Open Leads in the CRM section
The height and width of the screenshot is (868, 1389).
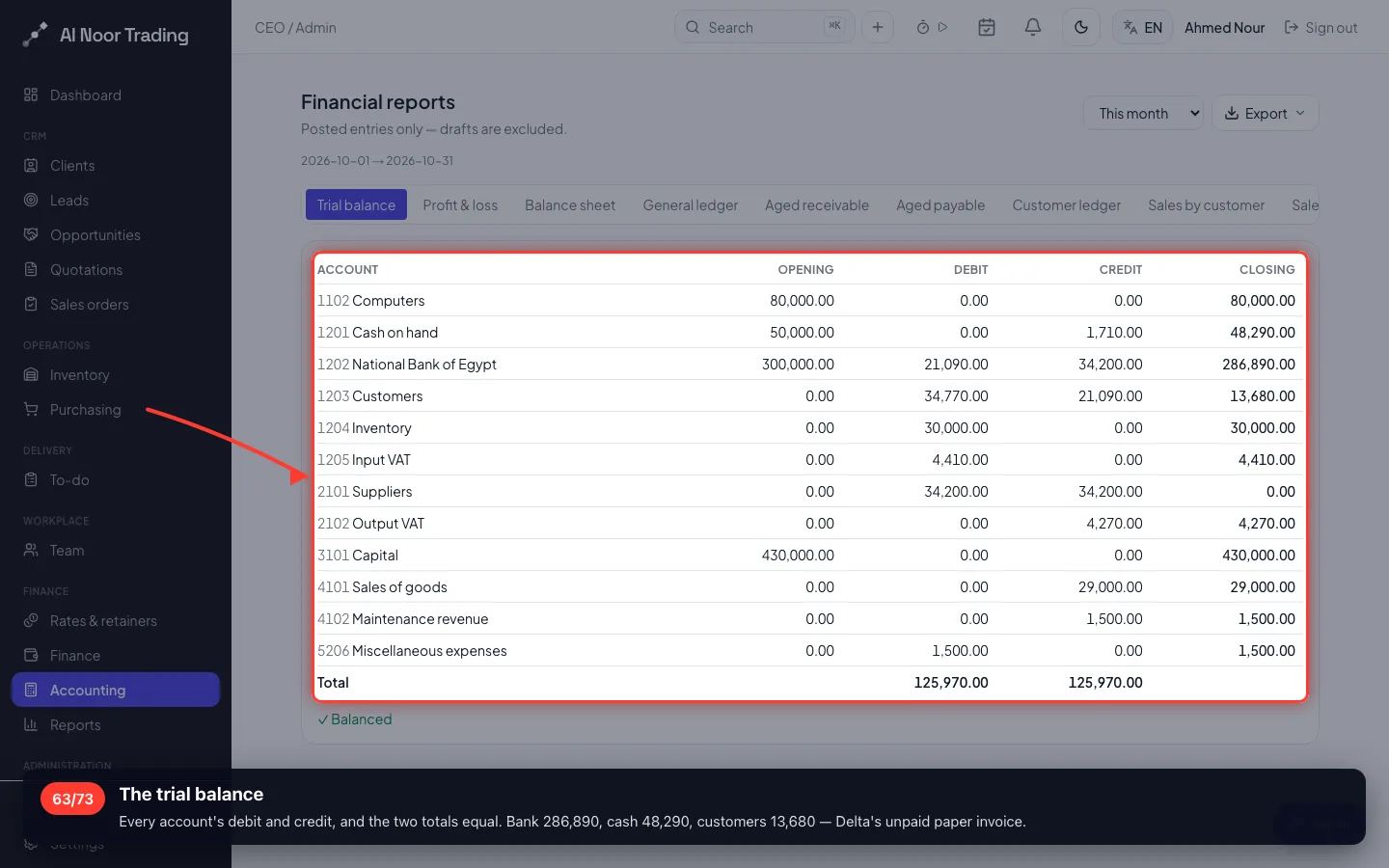(x=116, y=201)
